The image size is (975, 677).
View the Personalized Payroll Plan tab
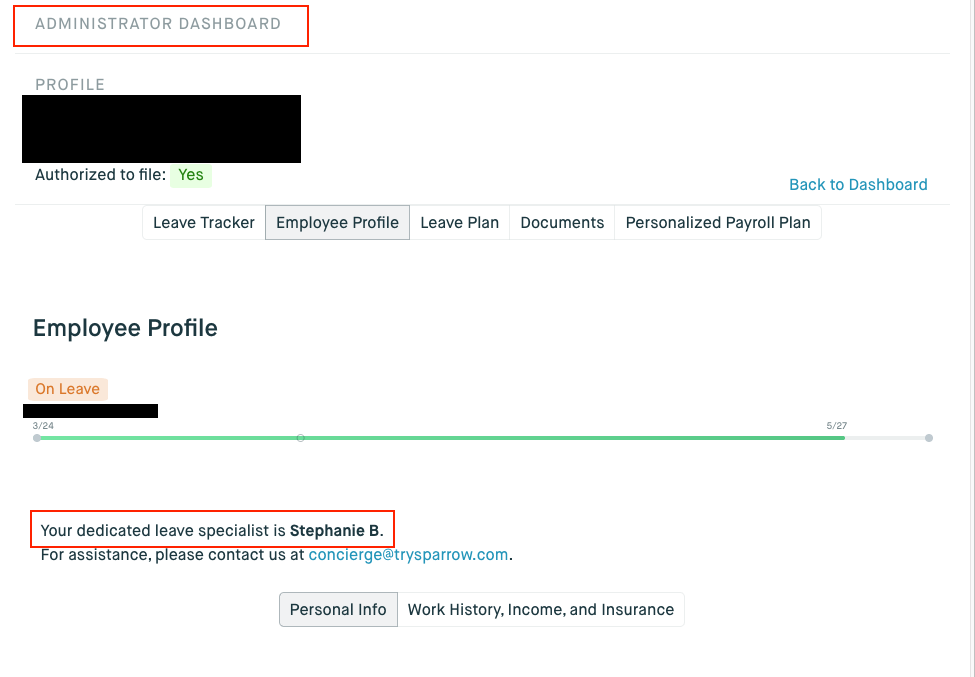pos(718,223)
